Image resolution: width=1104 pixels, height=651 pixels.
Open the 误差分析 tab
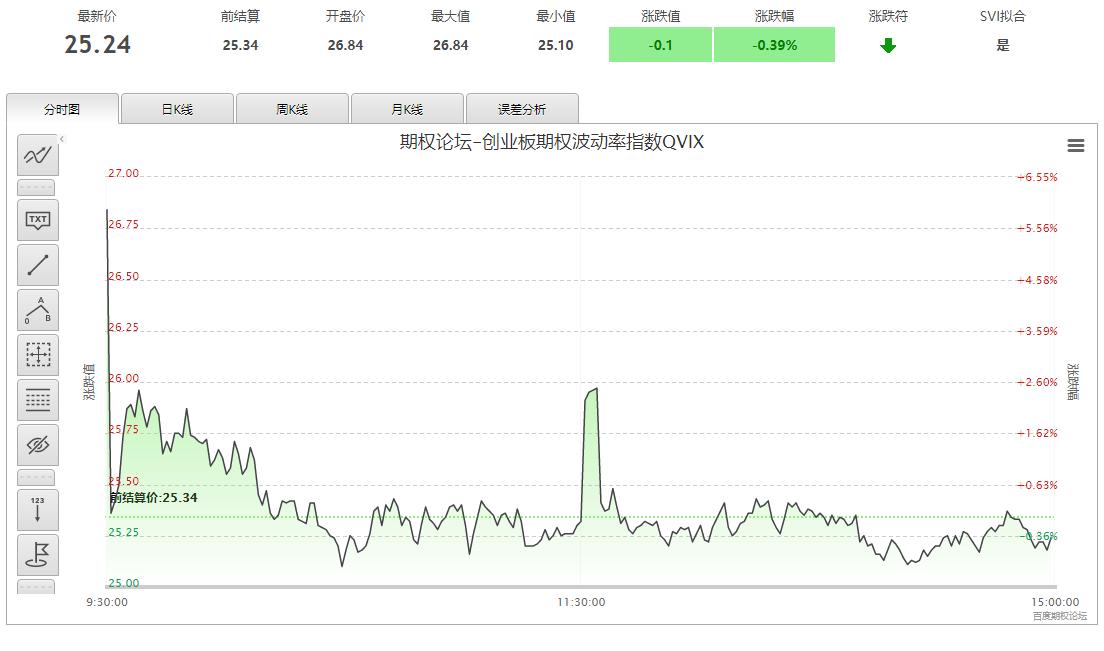(520, 108)
